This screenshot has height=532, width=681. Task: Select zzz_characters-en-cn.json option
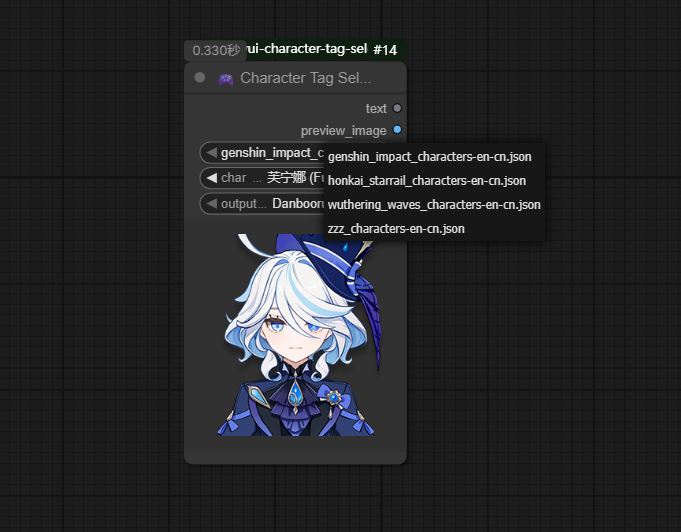coord(434,228)
